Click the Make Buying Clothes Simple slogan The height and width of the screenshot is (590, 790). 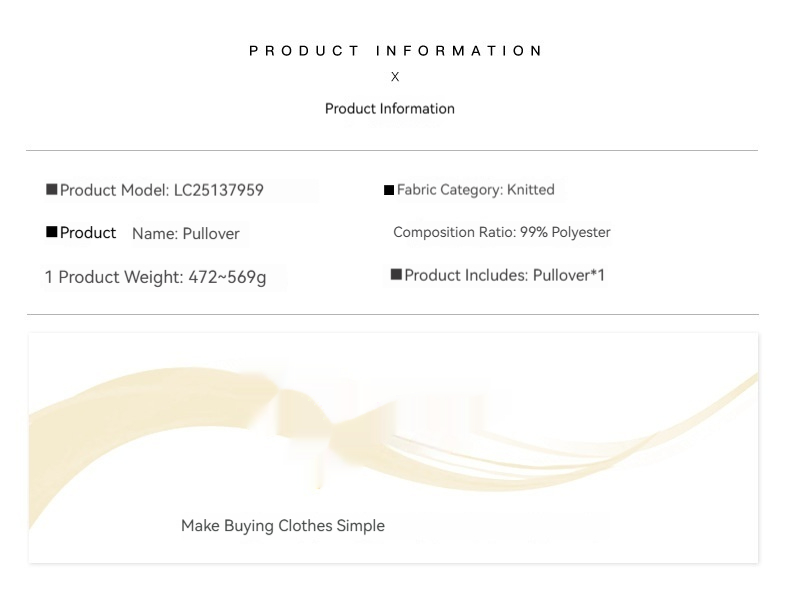[283, 526]
